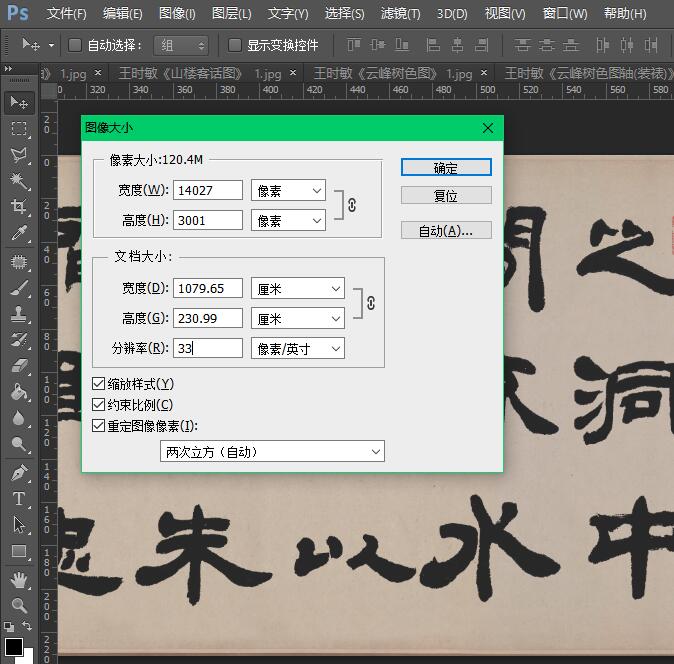674x664 pixels.
Task: Click pixel width field 14027
Action: [208, 190]
